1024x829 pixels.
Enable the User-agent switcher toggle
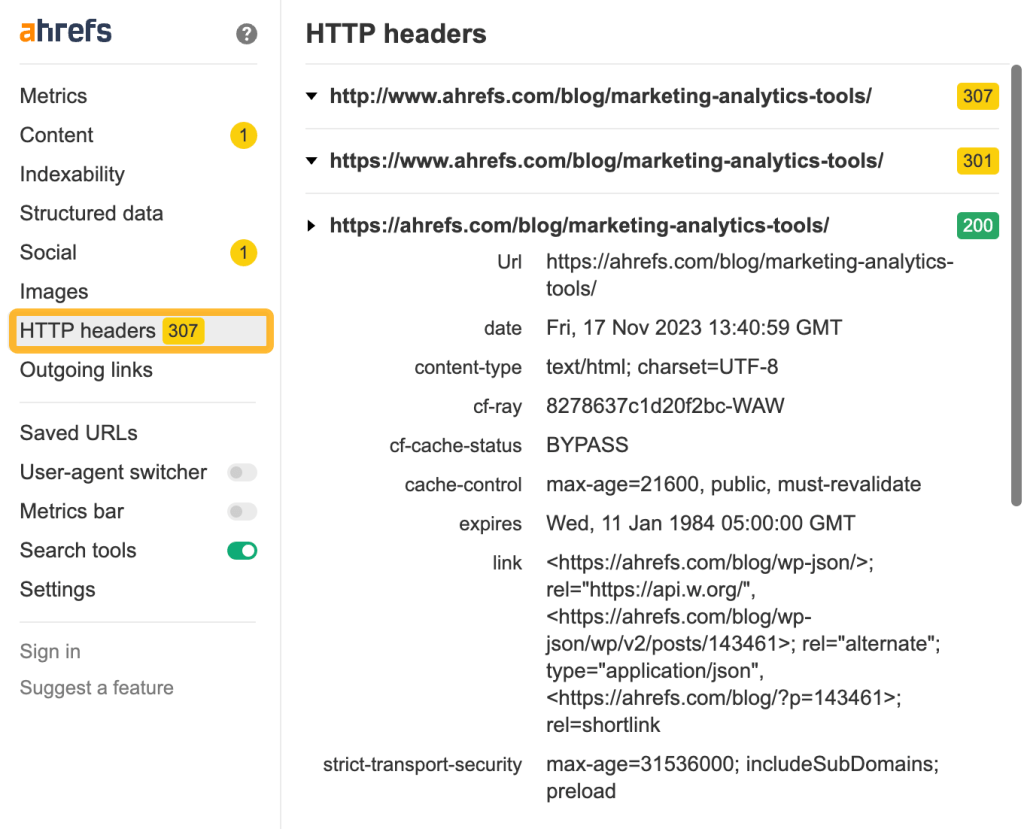coord(242,472)
